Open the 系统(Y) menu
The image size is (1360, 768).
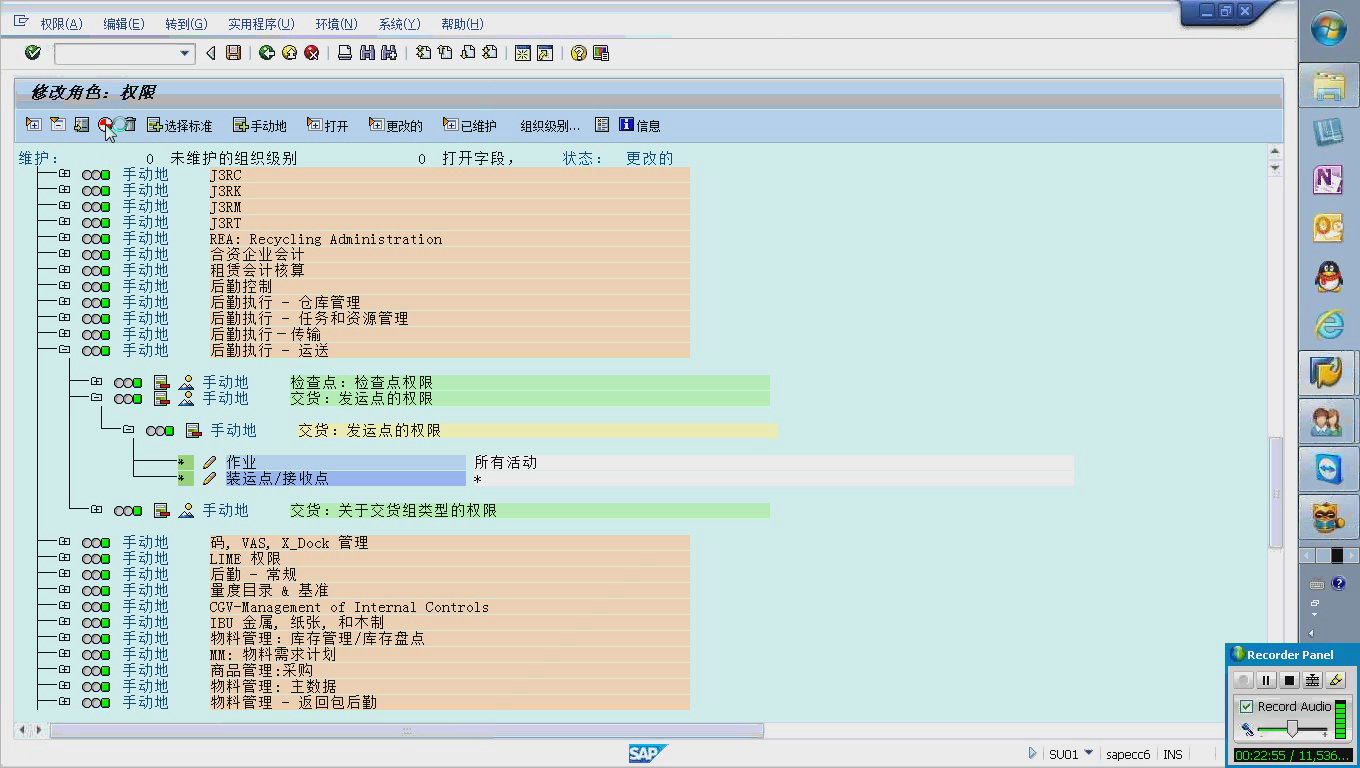point(399,24)
